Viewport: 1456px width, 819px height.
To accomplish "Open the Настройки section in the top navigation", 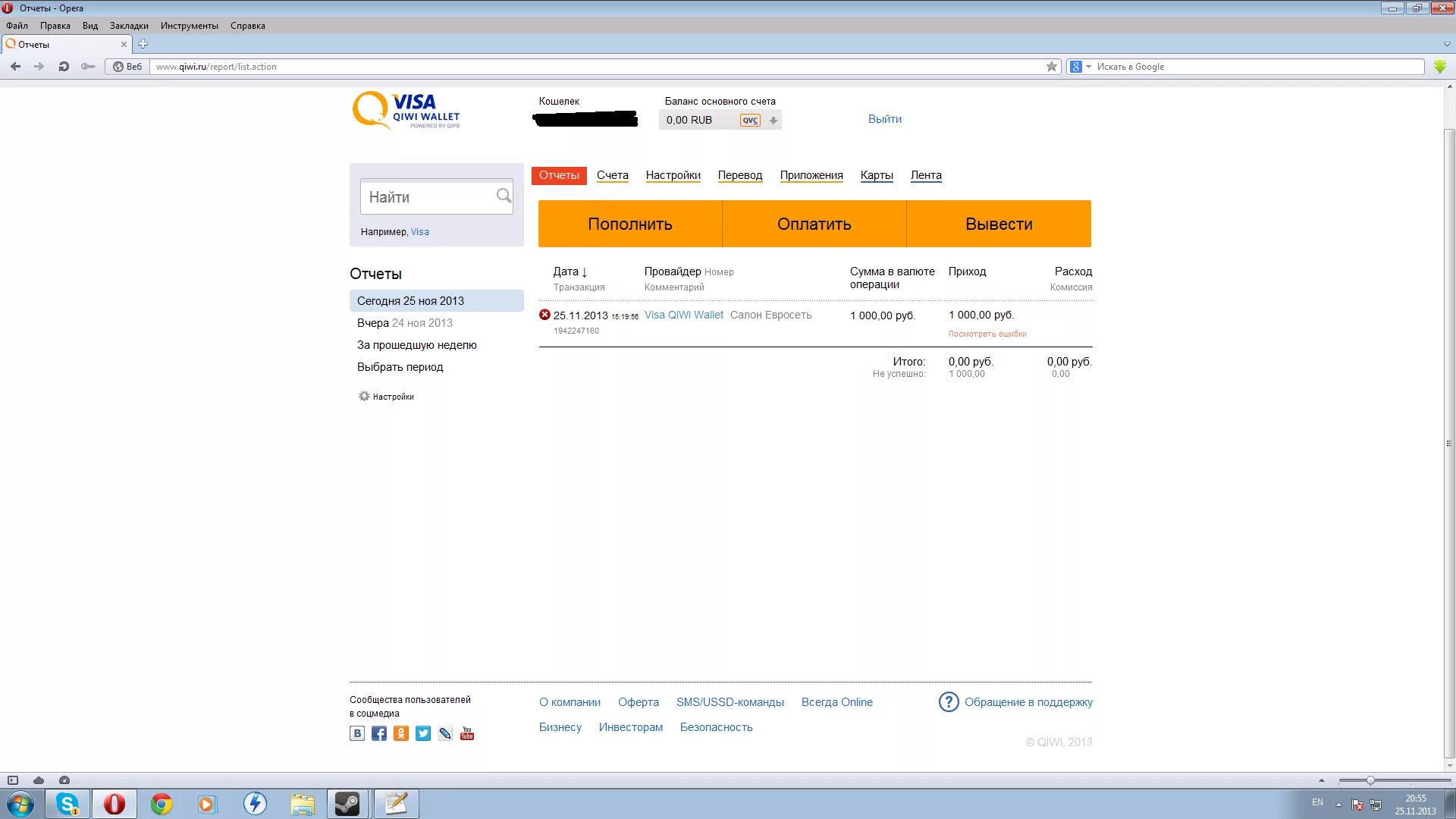I will (x=673, y=175).
